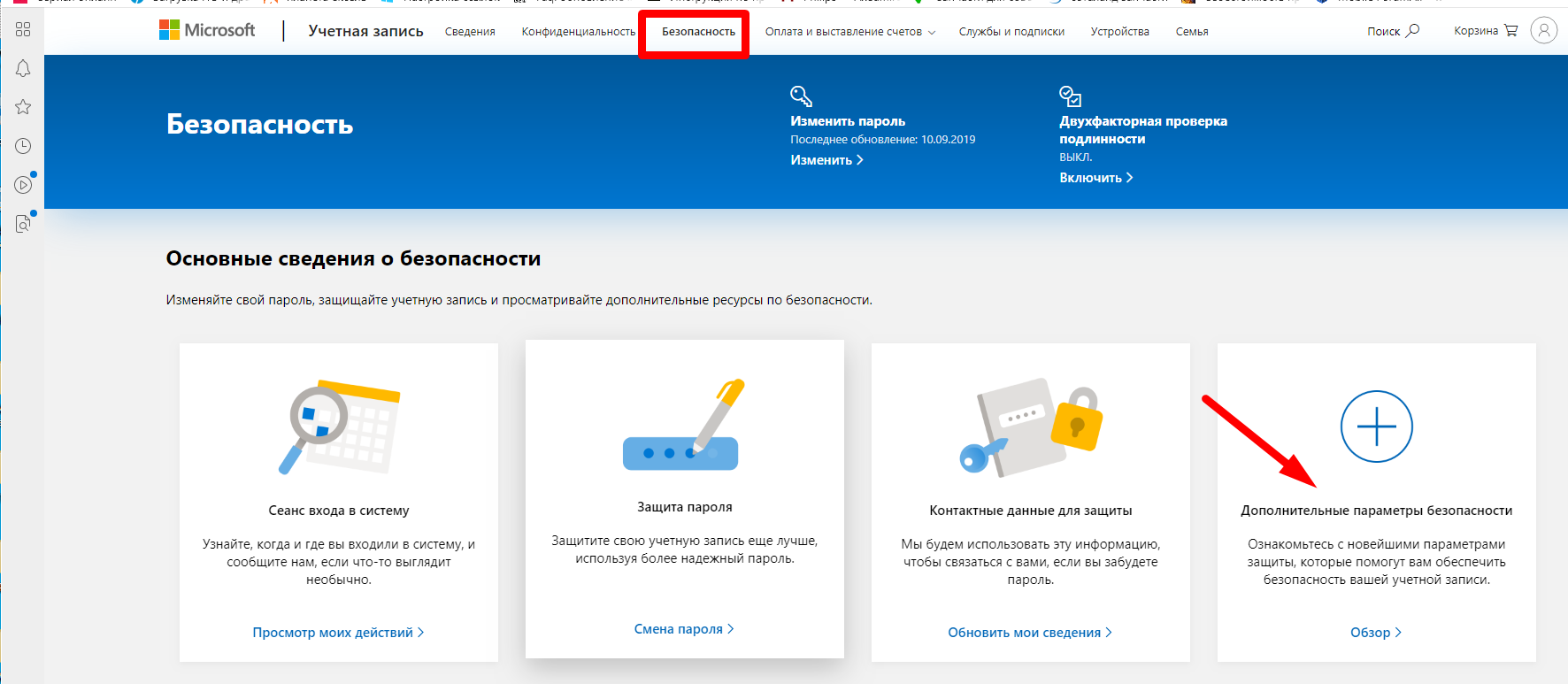Image resolution: width=1568 pixels, height=684 pixels.
Task: Follow the Смена пароля link
Action: [683, 629]
